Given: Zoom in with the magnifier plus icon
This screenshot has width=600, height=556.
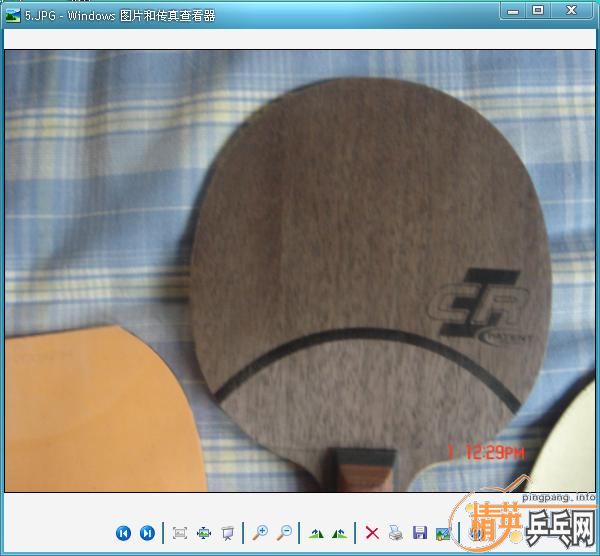Looking at the screenshot, I should [260, 533].
